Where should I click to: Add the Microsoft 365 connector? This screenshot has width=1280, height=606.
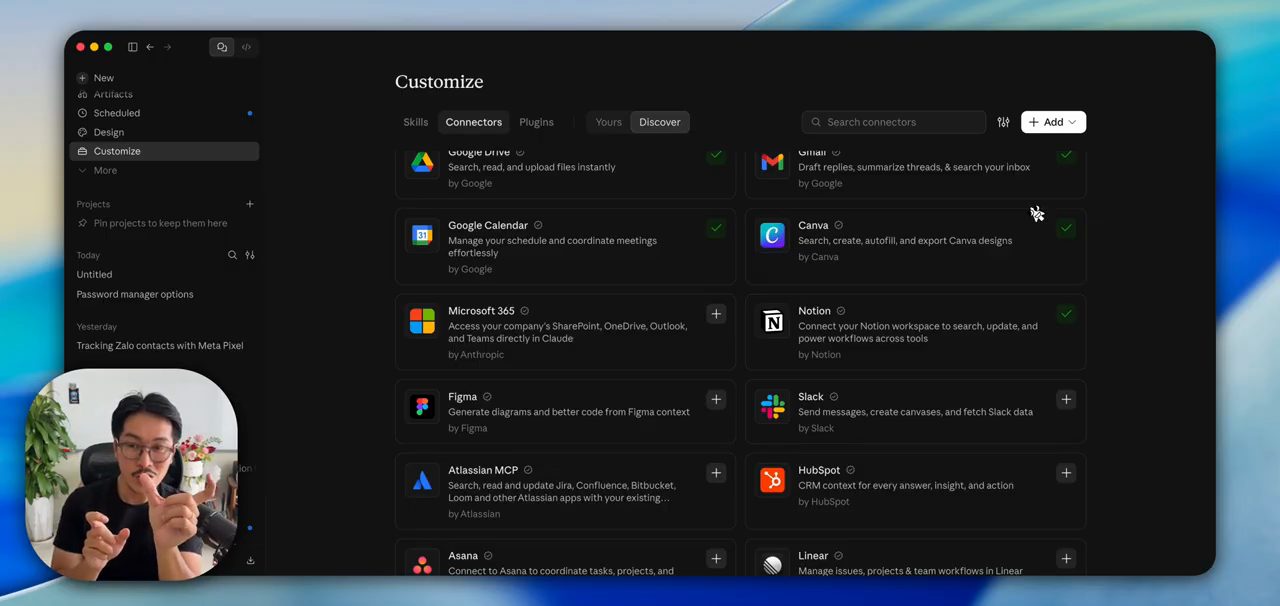716,314
